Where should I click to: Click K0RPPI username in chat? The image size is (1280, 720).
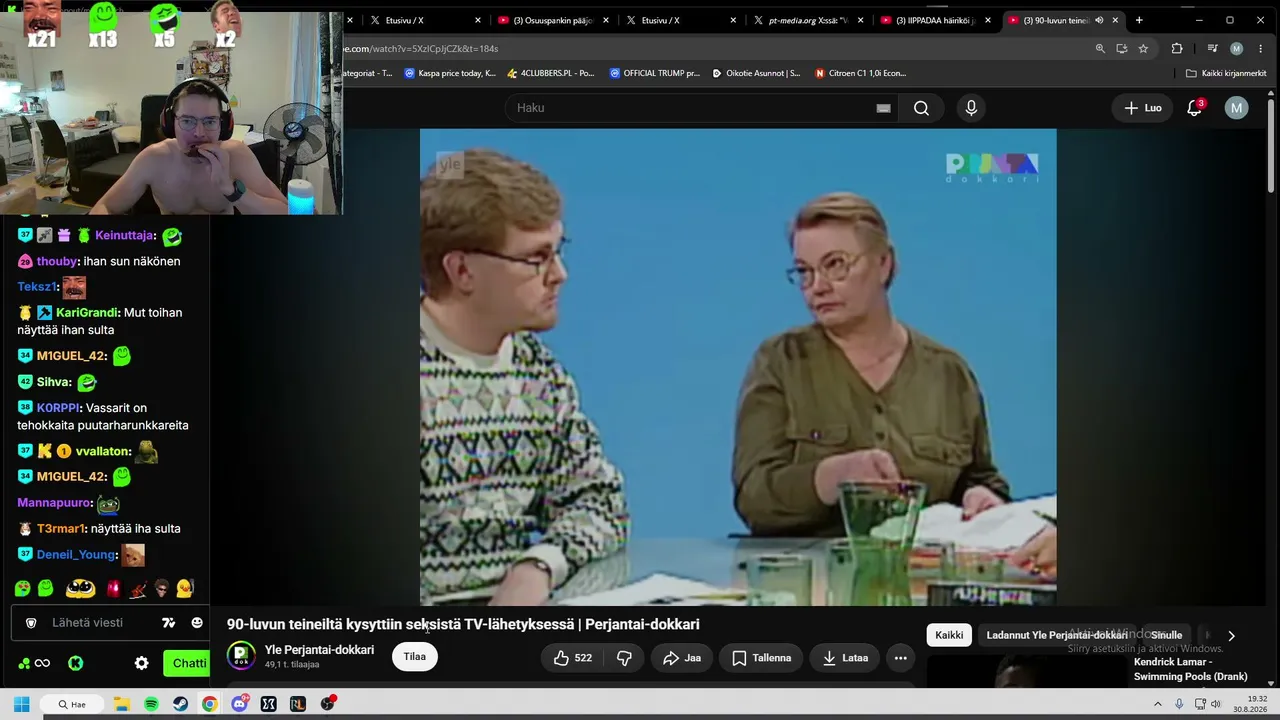pyautogui.click(x=58, y=408)
